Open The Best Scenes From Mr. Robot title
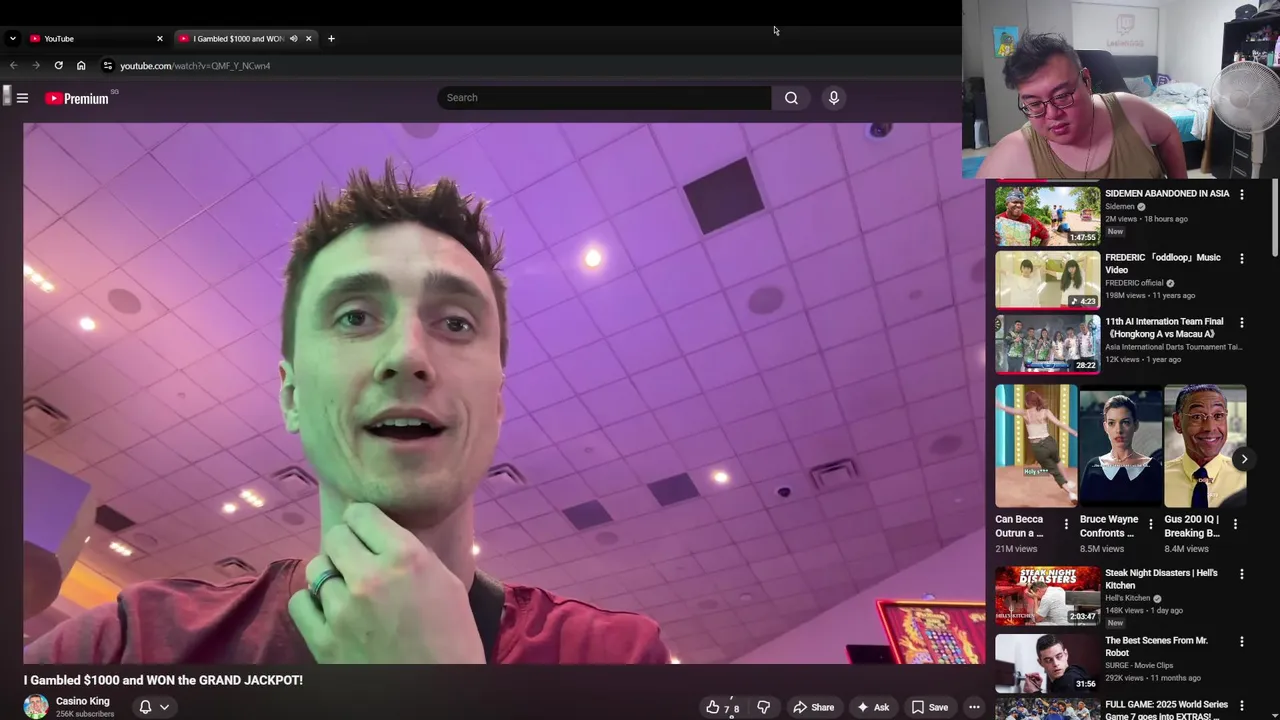The height and width of the screenshot is (720, 1280). click(x=1156, y=647)
